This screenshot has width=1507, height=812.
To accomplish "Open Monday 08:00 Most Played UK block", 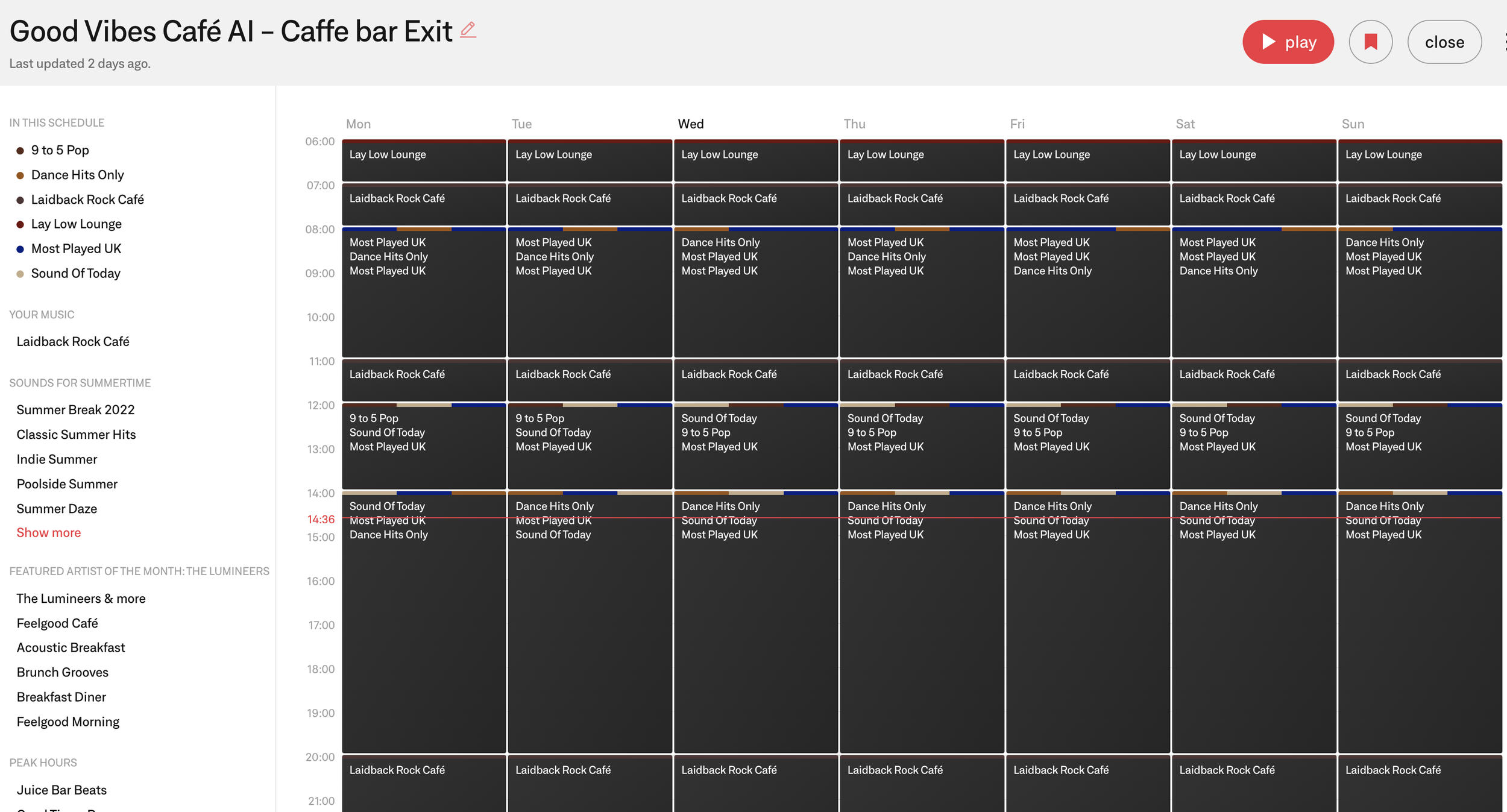I will (424, 292).
